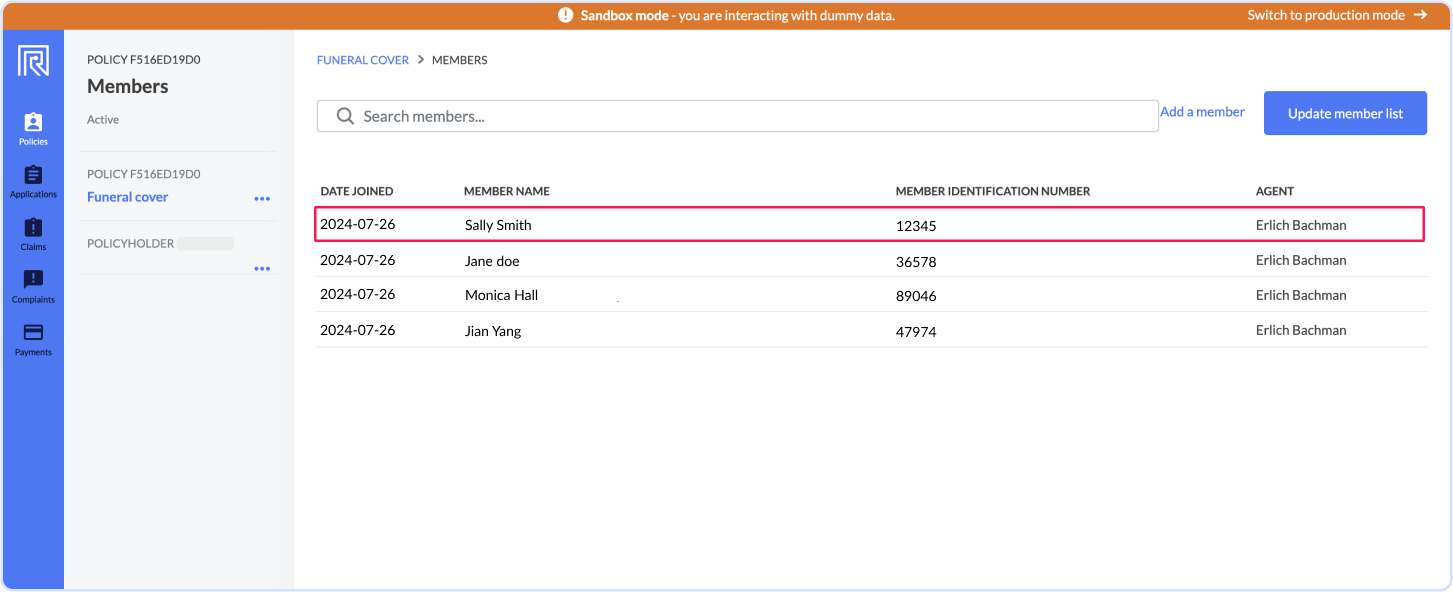Click the search magnifier icon

pos(344,116)
